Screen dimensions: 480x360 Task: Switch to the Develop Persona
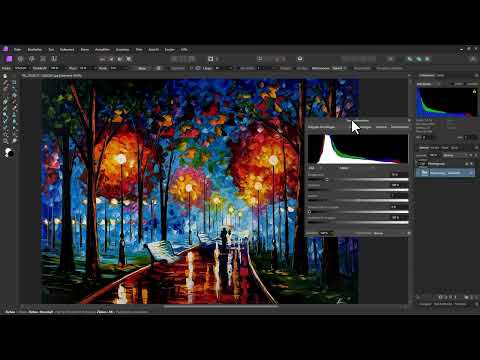pos(32,59)
